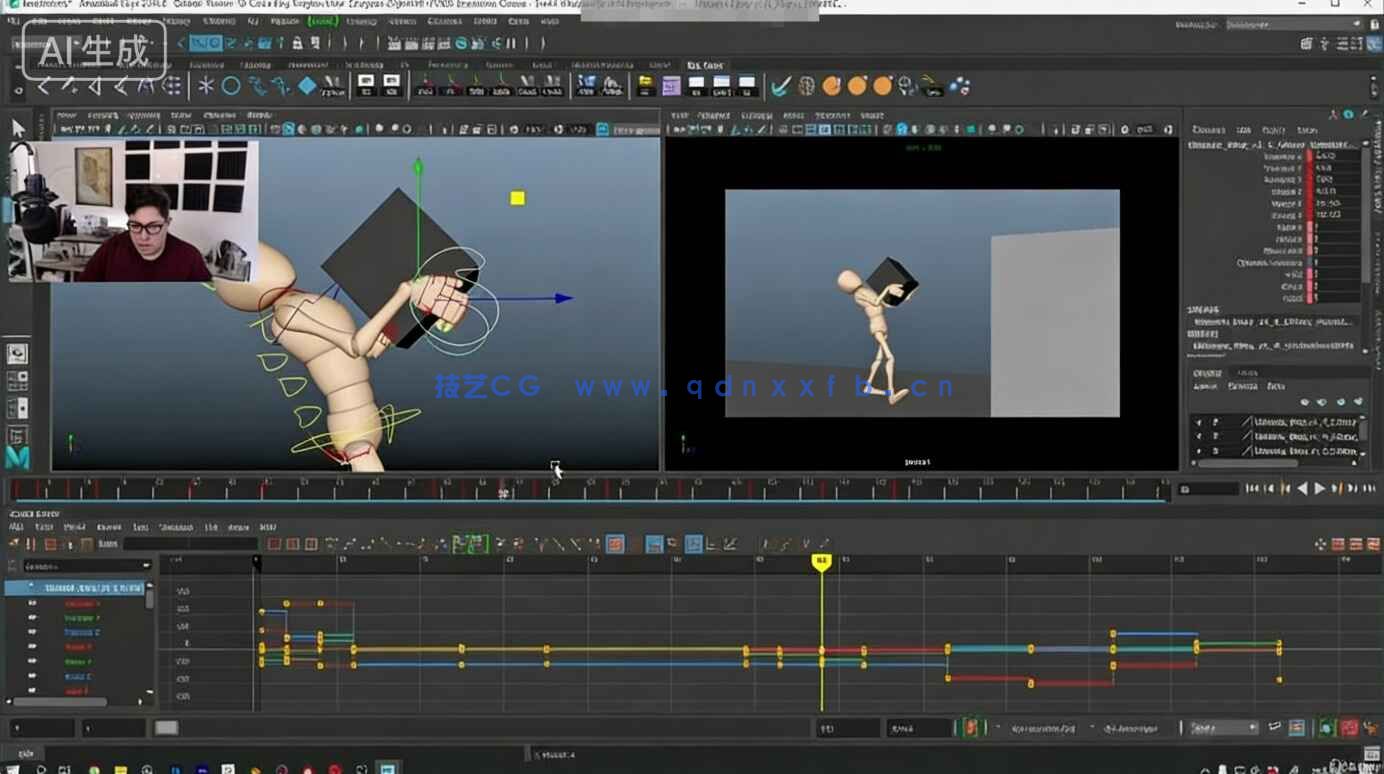Toggle visibility of Translate X curve channel
The image size is (1384, 774).
point(32,603)
